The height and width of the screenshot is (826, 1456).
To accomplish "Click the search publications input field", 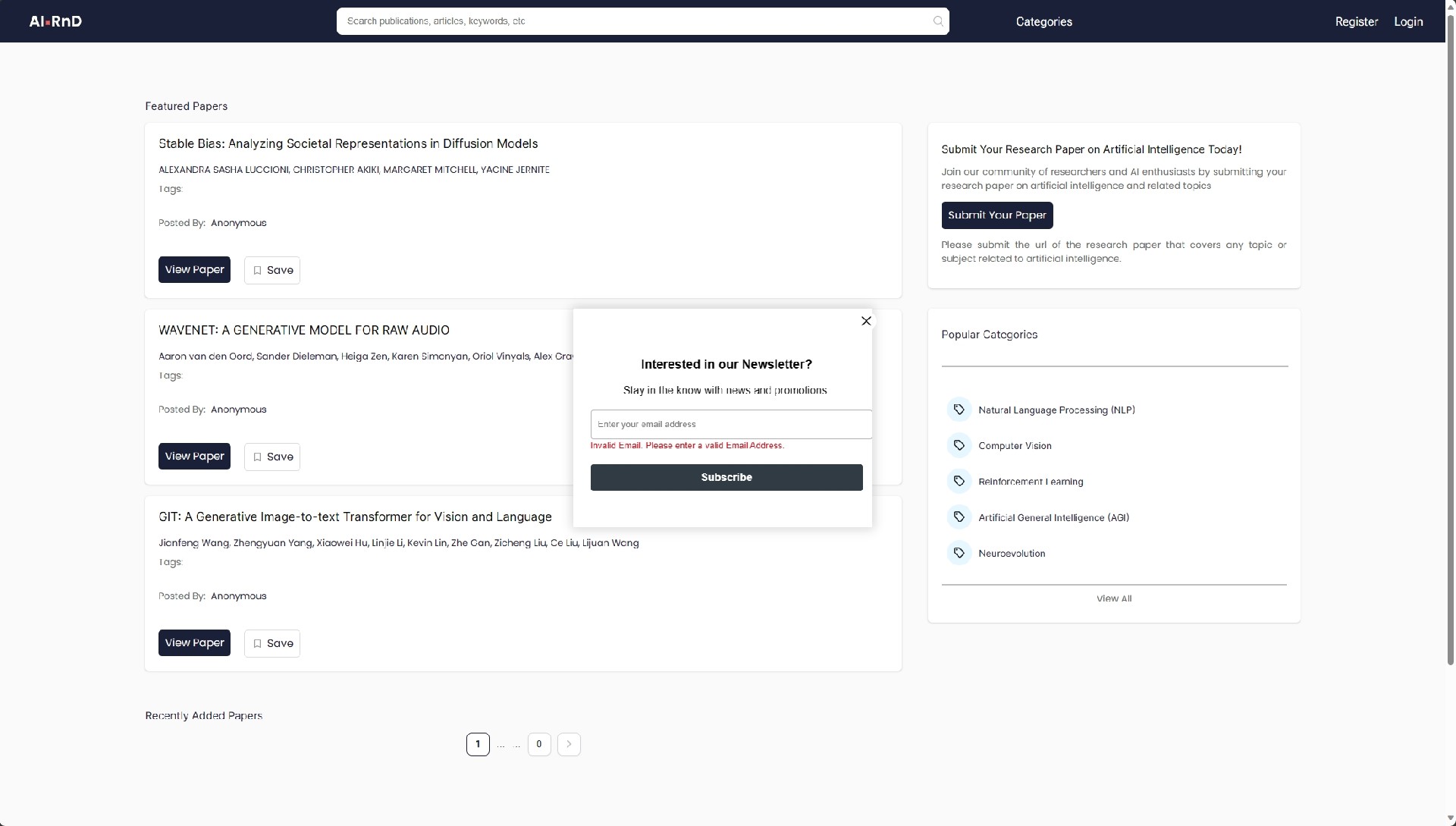I will (x=633, y=21).
